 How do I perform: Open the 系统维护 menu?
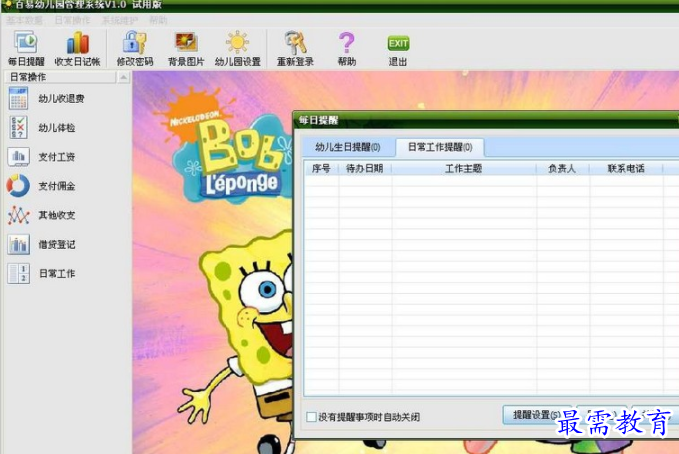120,20
